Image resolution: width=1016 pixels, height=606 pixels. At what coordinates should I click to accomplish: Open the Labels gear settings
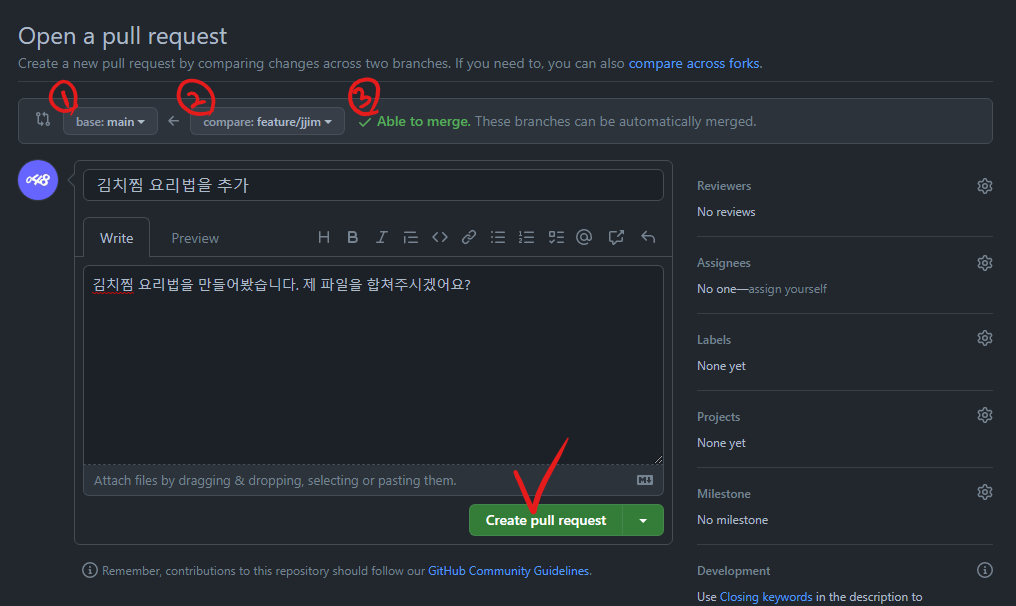click(985, 338)
